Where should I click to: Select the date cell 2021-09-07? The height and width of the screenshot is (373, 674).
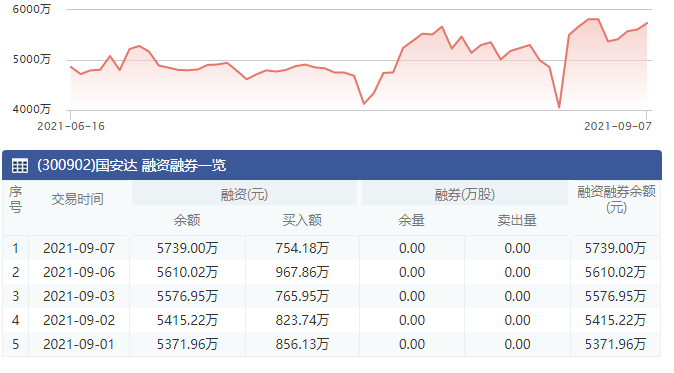(79, 248)
